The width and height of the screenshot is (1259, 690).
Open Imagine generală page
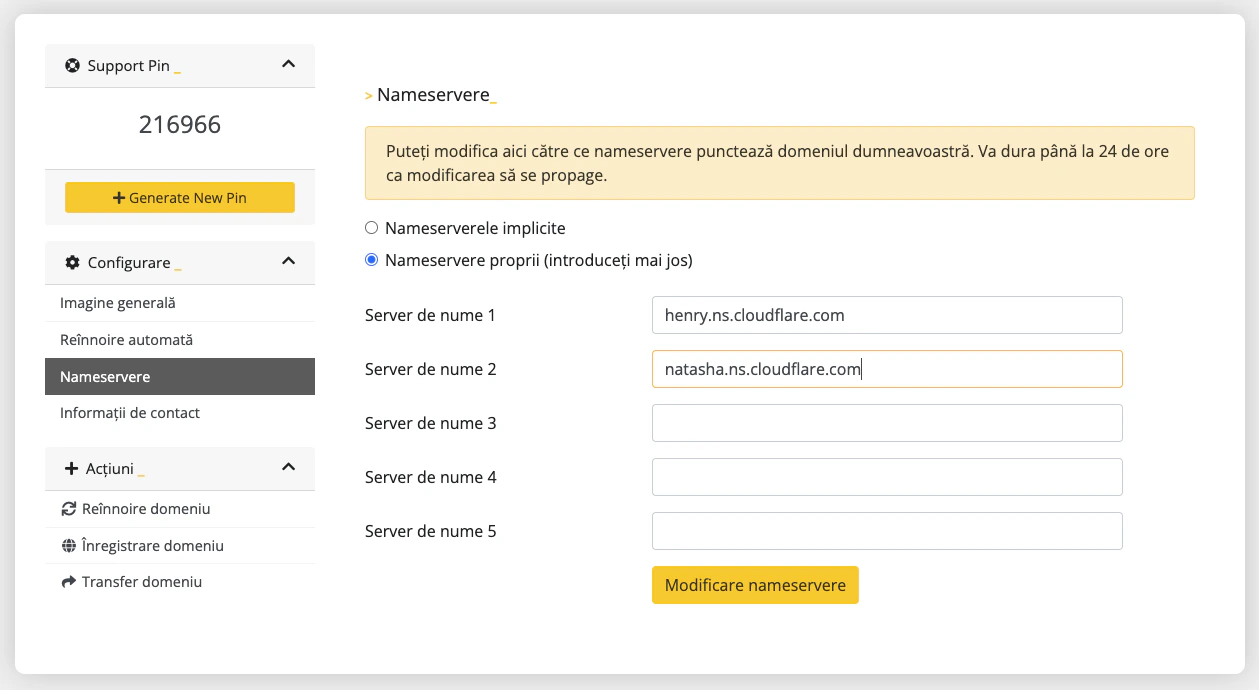[x=180, y=303]
